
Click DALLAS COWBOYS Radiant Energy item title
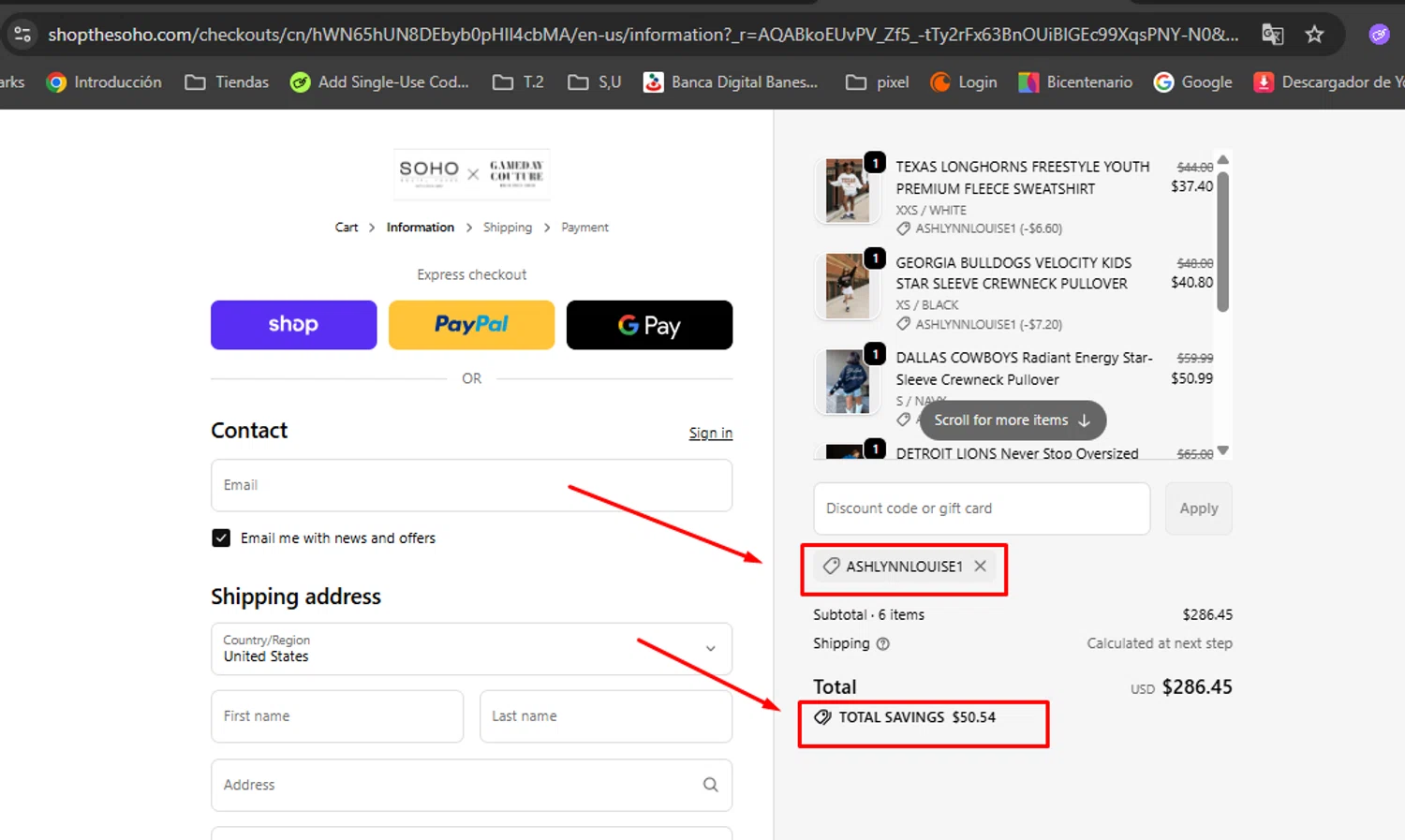coord(1024,369)
